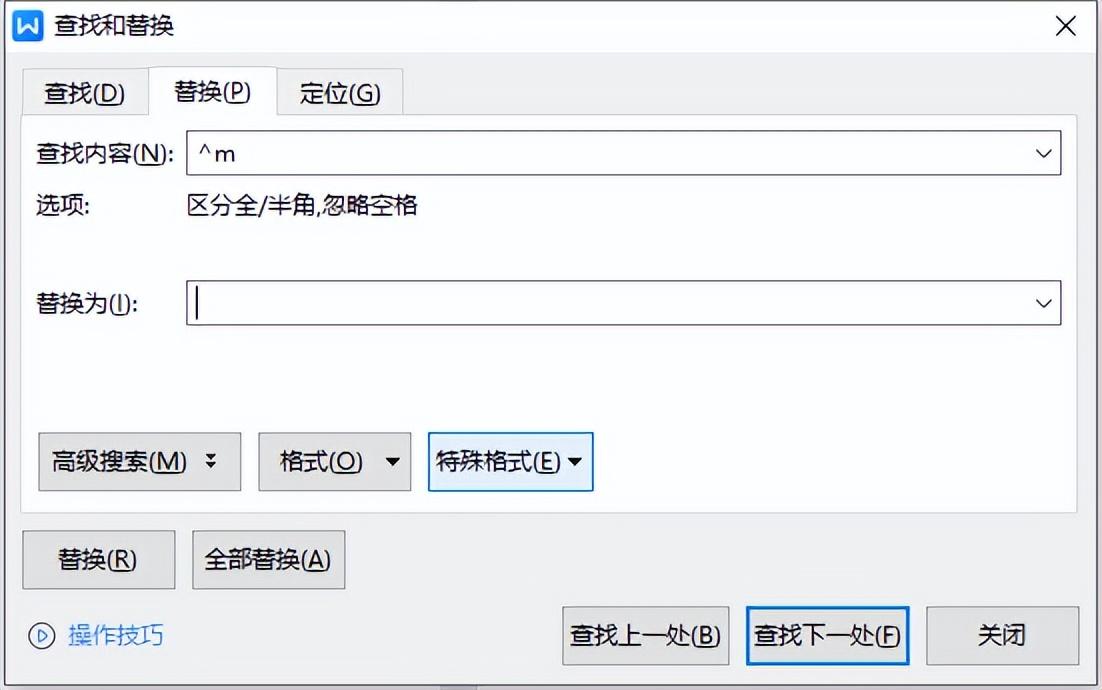Switch to the 查找(D) tab
Image resolution: width=1102 pixels, height=690 pixels.
pyautogui.click(x=84, y=91)
